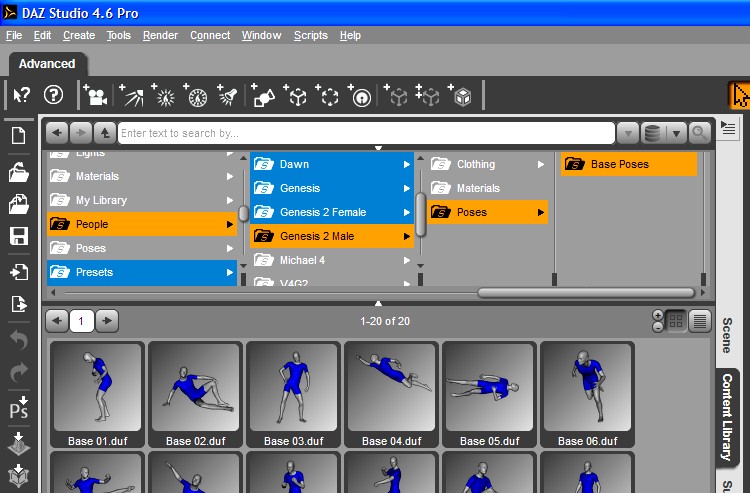Launch the Photoshop bridge Ps icon

point(19,407)
